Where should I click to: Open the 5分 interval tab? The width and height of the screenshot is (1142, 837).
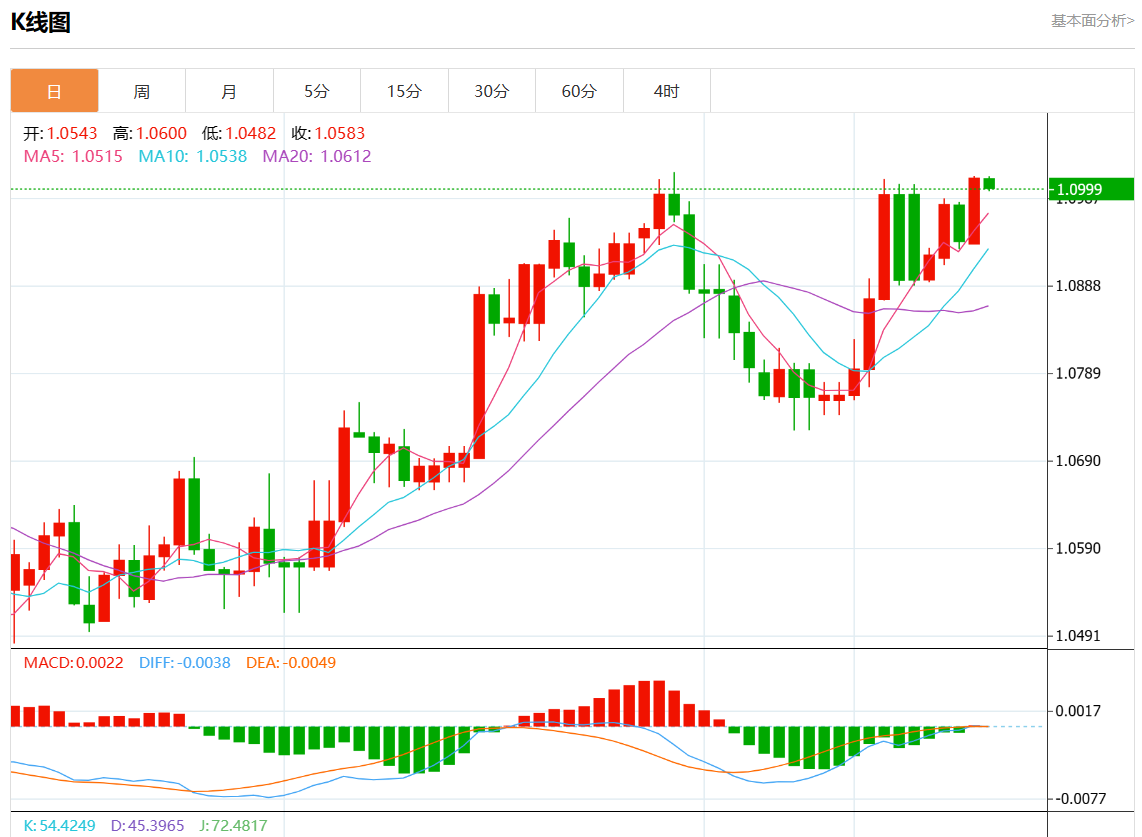pyautogui.click(x=317, y=91)
